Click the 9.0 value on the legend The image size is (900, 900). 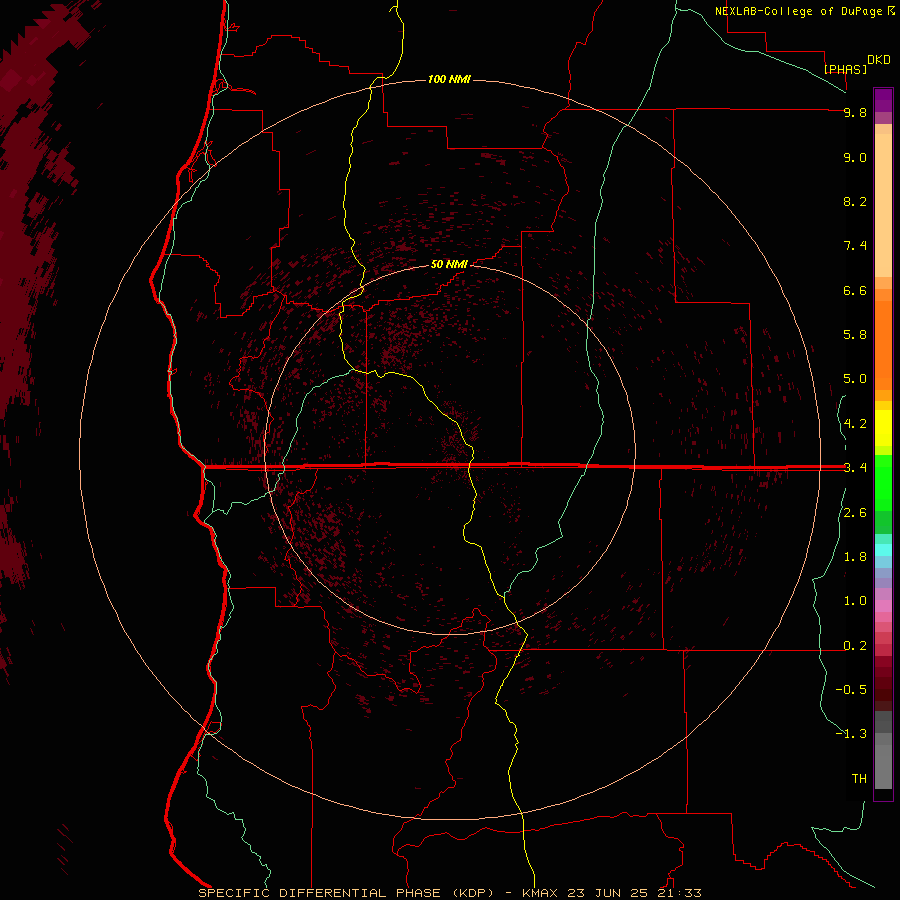(x=855, y=157)
